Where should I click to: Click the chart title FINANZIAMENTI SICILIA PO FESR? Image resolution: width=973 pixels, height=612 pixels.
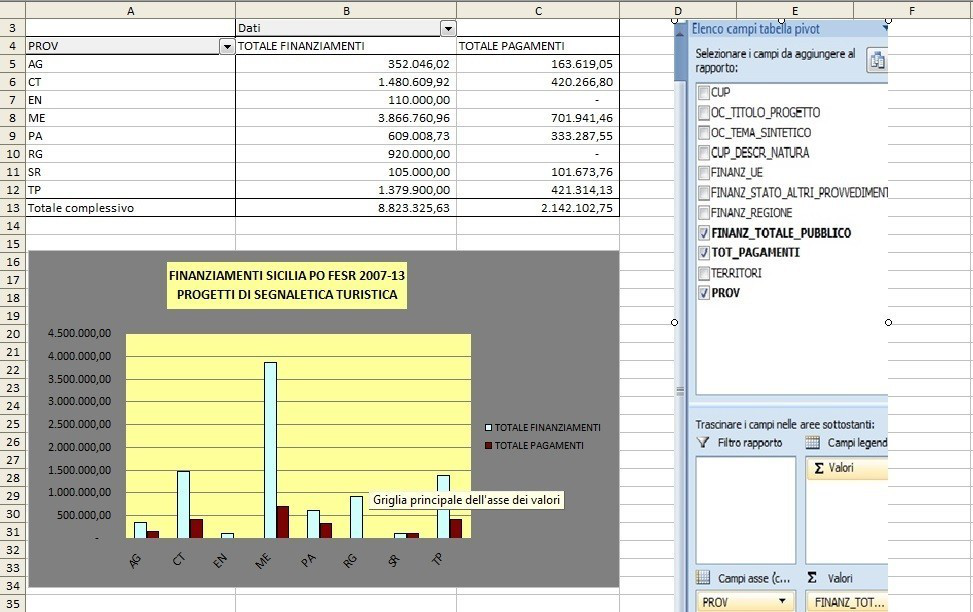(x=287, y=285)
